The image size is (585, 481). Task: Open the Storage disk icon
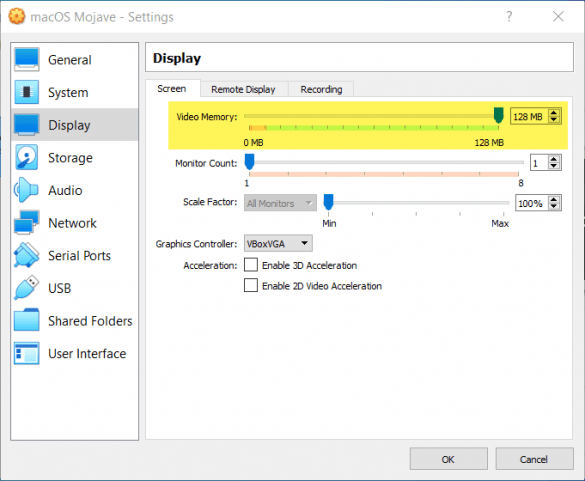click(26, 157)
